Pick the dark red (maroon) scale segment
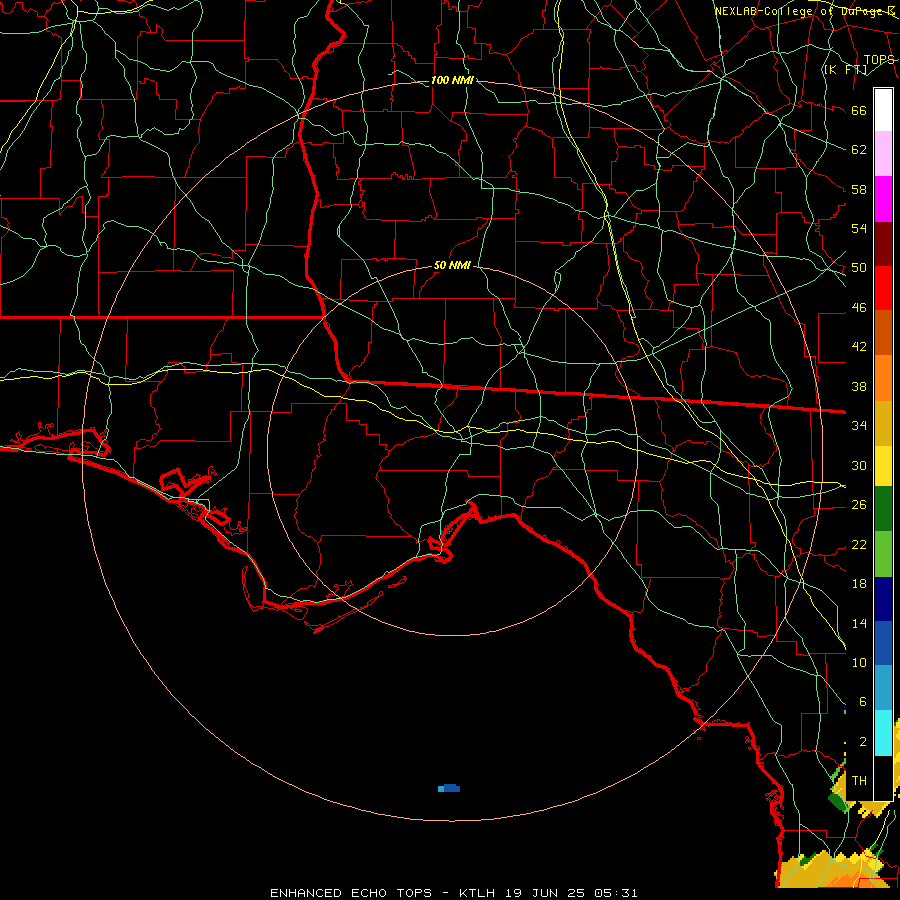The width and height of the screenshot is (900, 900). coord(883,244)
